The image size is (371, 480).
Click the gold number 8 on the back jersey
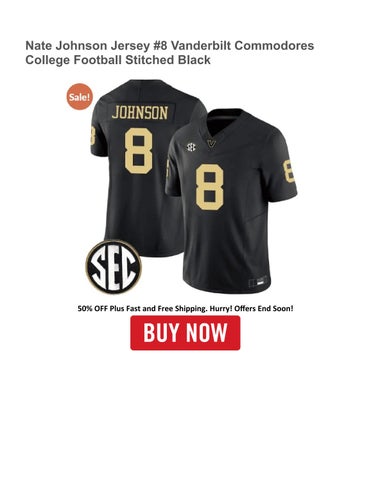pos(139,151)
